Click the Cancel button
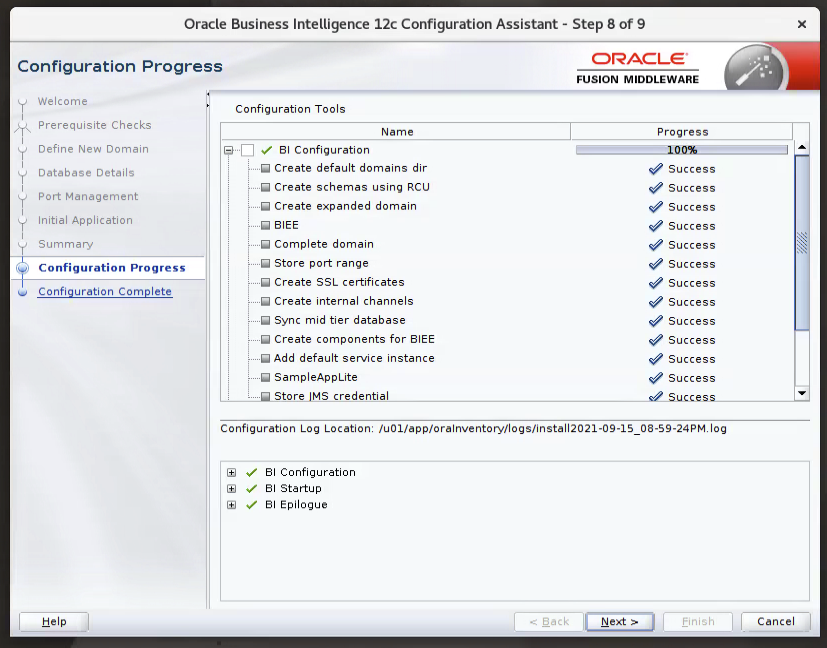The width and height of the screenshot is (827, 648). pyautogui.click(x=775, y=622)
